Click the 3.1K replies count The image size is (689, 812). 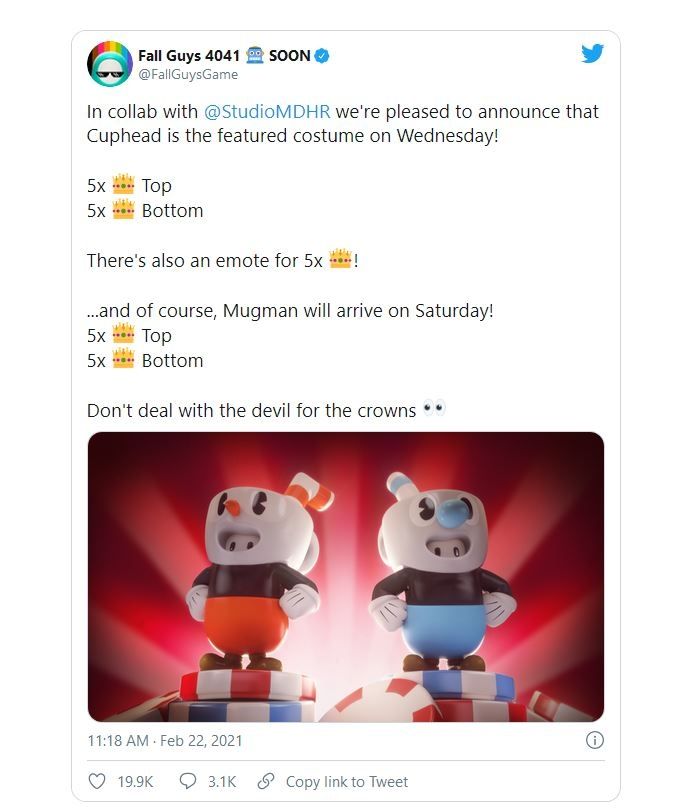click(x=224, y=781)
